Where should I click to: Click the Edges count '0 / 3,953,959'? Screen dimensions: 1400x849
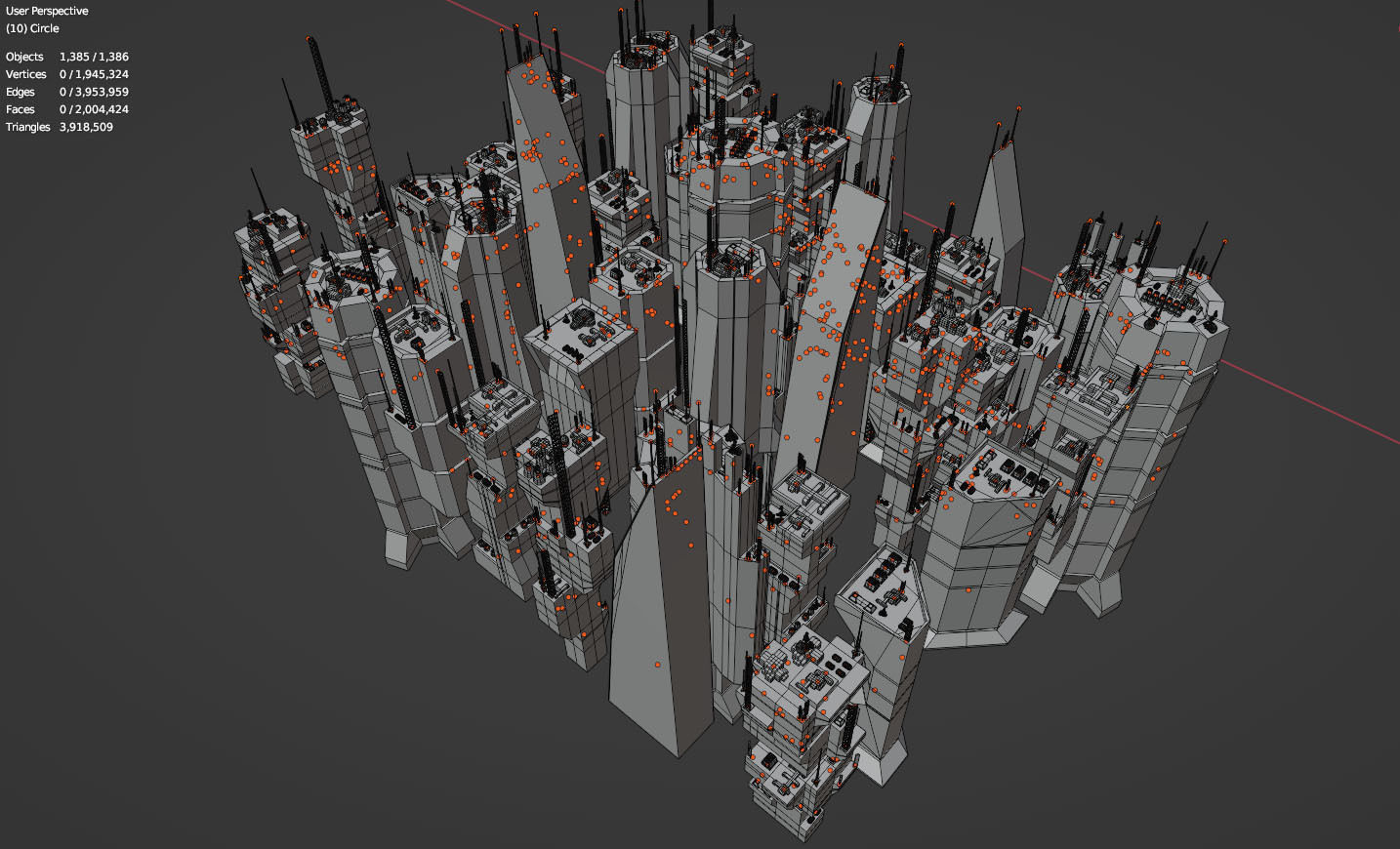pyautogui.click(x=94, y=92)
